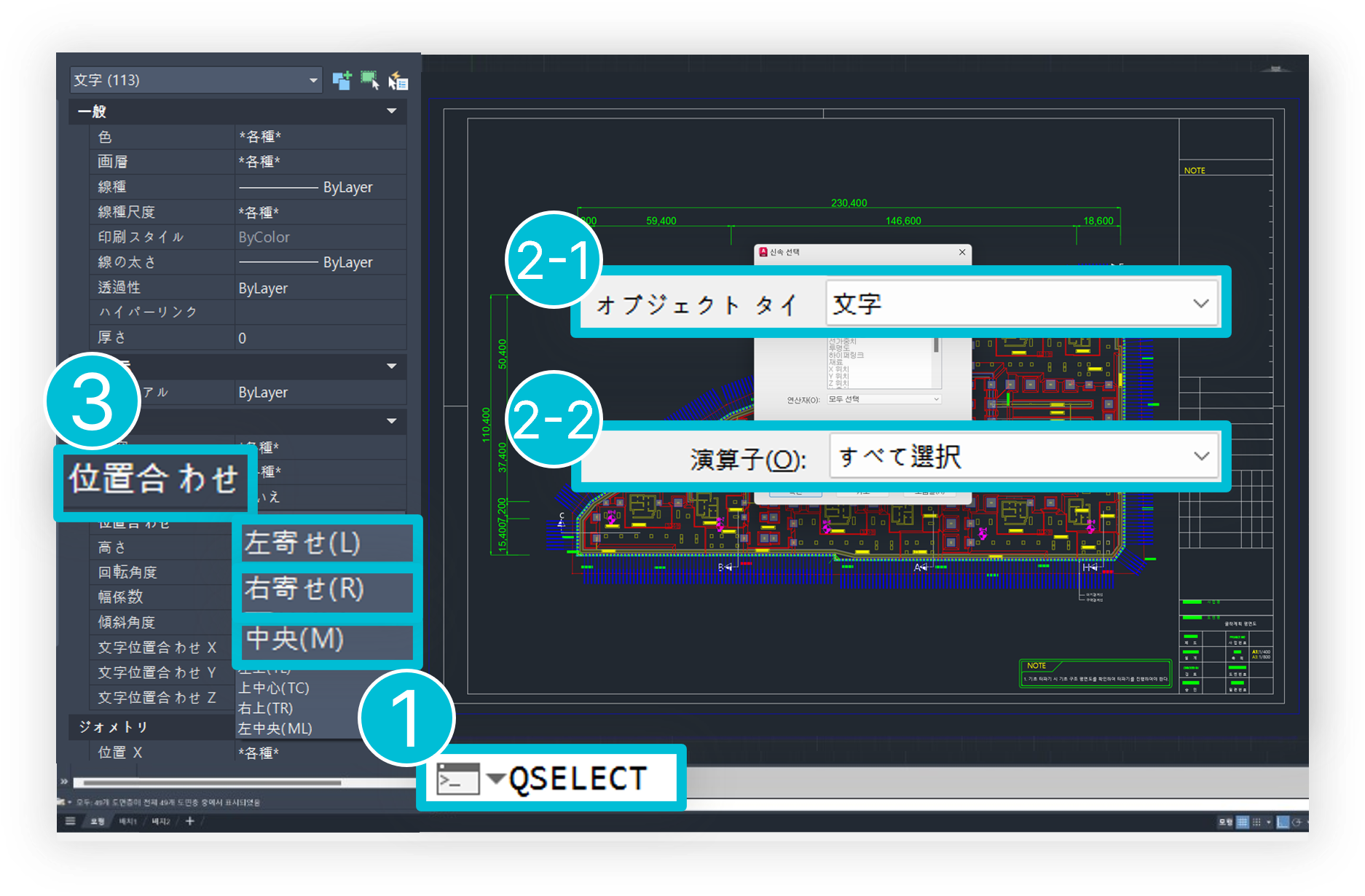
Task: Toggle ortho mode in status bar
Action: tap(1283, 822)
